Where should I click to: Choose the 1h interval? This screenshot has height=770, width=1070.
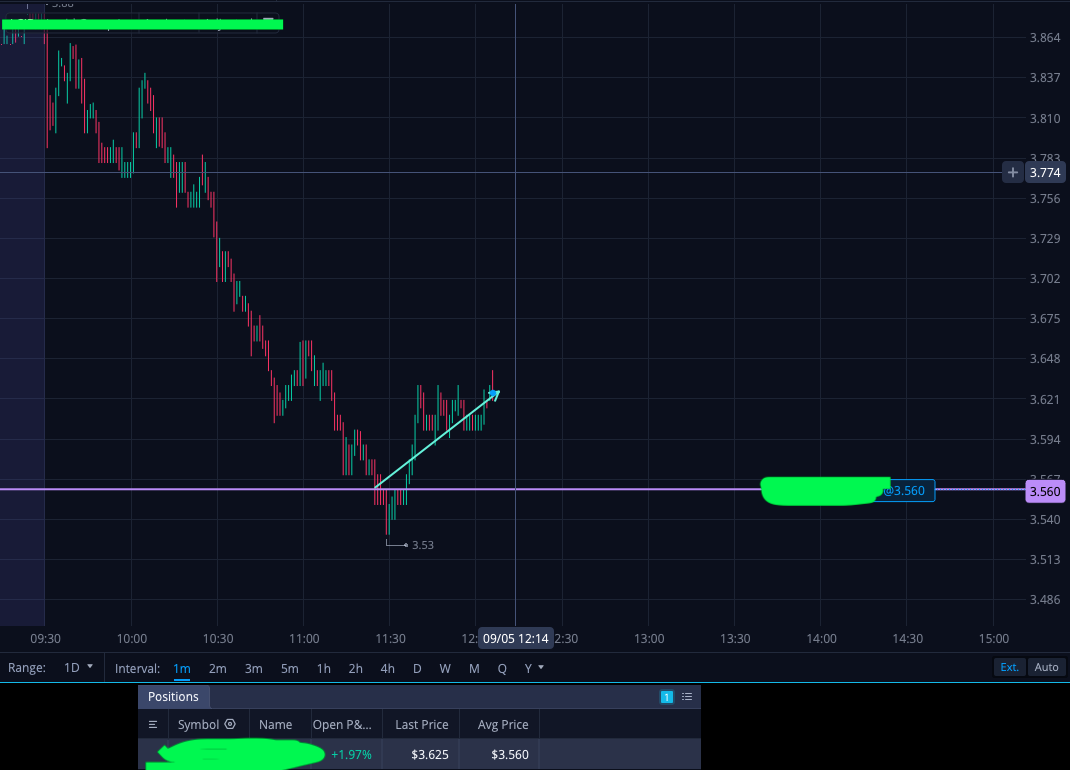pos(323,669)
